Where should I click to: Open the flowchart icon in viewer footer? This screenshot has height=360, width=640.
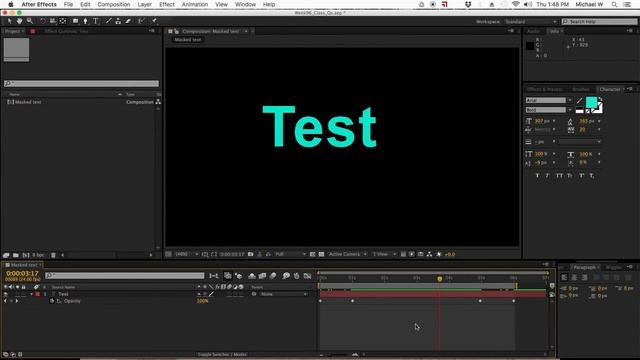pos(429,254)
